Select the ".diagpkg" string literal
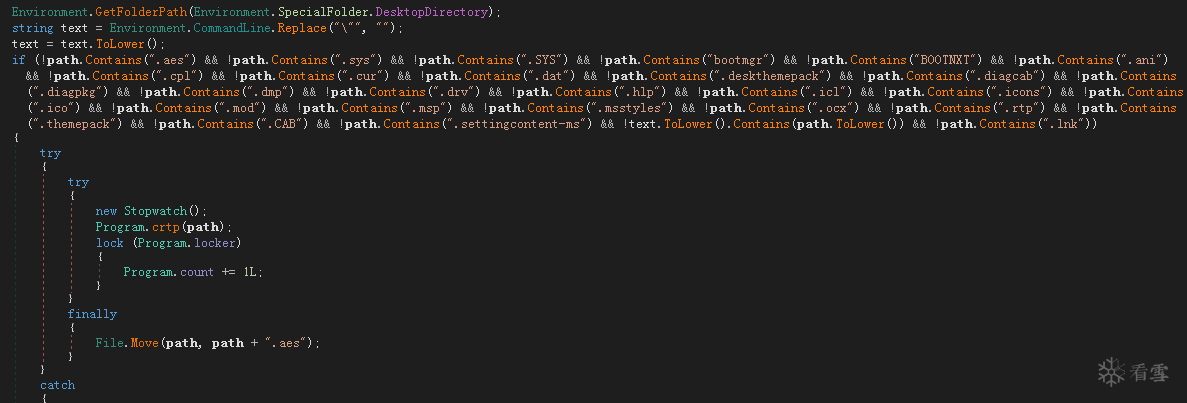Screen dimensions: 1187x403 tap(67, 92)
